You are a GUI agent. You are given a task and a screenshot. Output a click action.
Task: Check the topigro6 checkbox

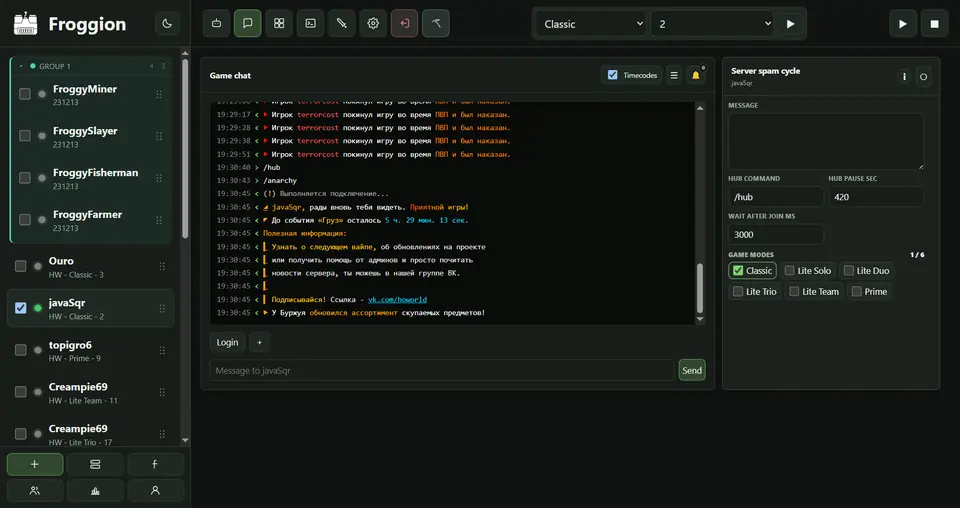[x=21, y=349]
